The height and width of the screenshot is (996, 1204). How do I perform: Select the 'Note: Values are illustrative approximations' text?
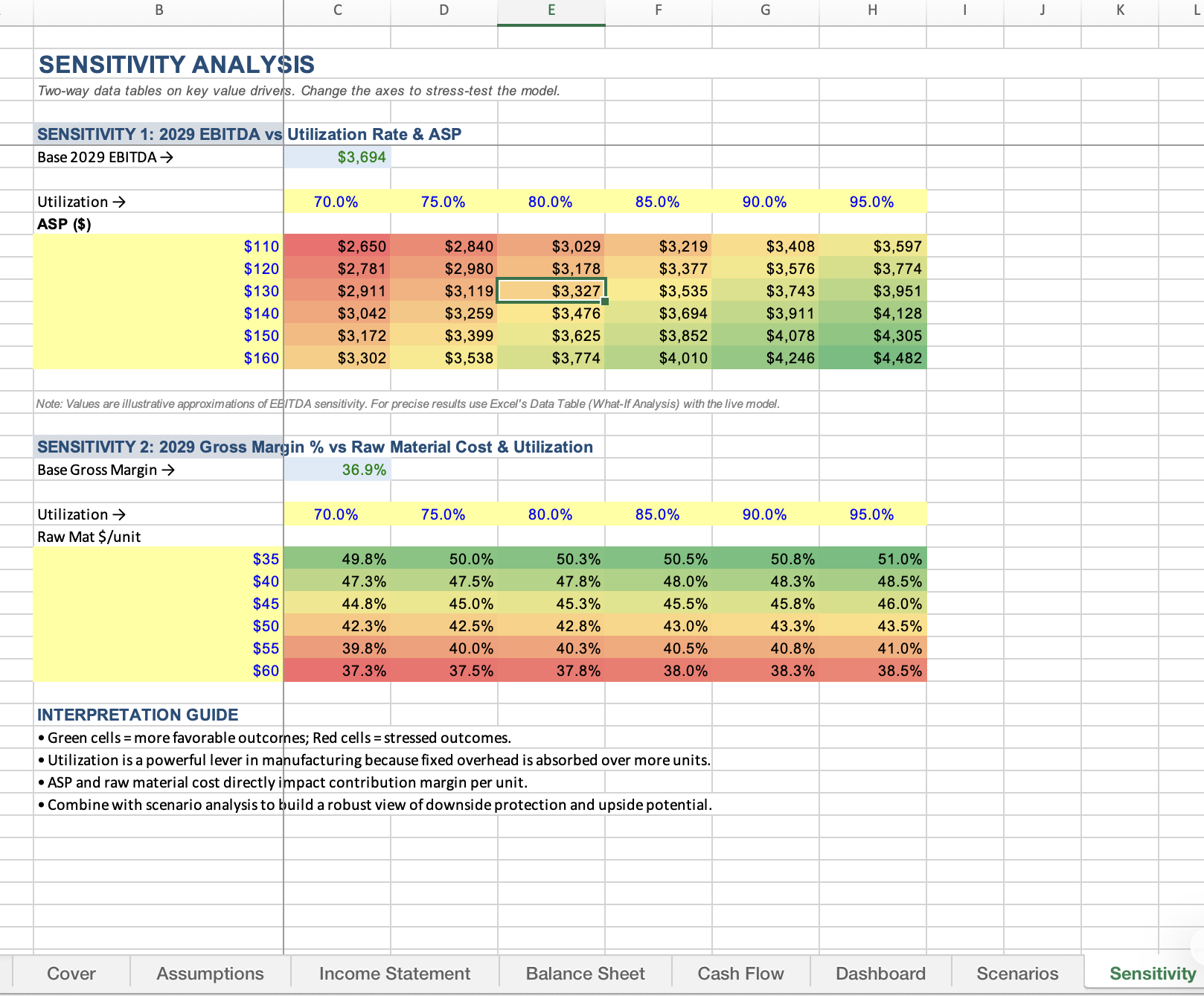point(408,404)
